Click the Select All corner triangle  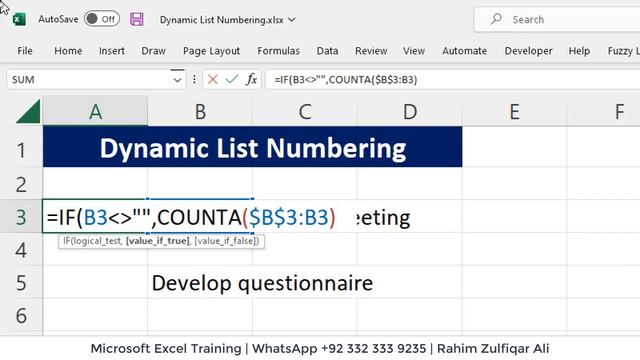pyautogui.click(x=29, y=111)
